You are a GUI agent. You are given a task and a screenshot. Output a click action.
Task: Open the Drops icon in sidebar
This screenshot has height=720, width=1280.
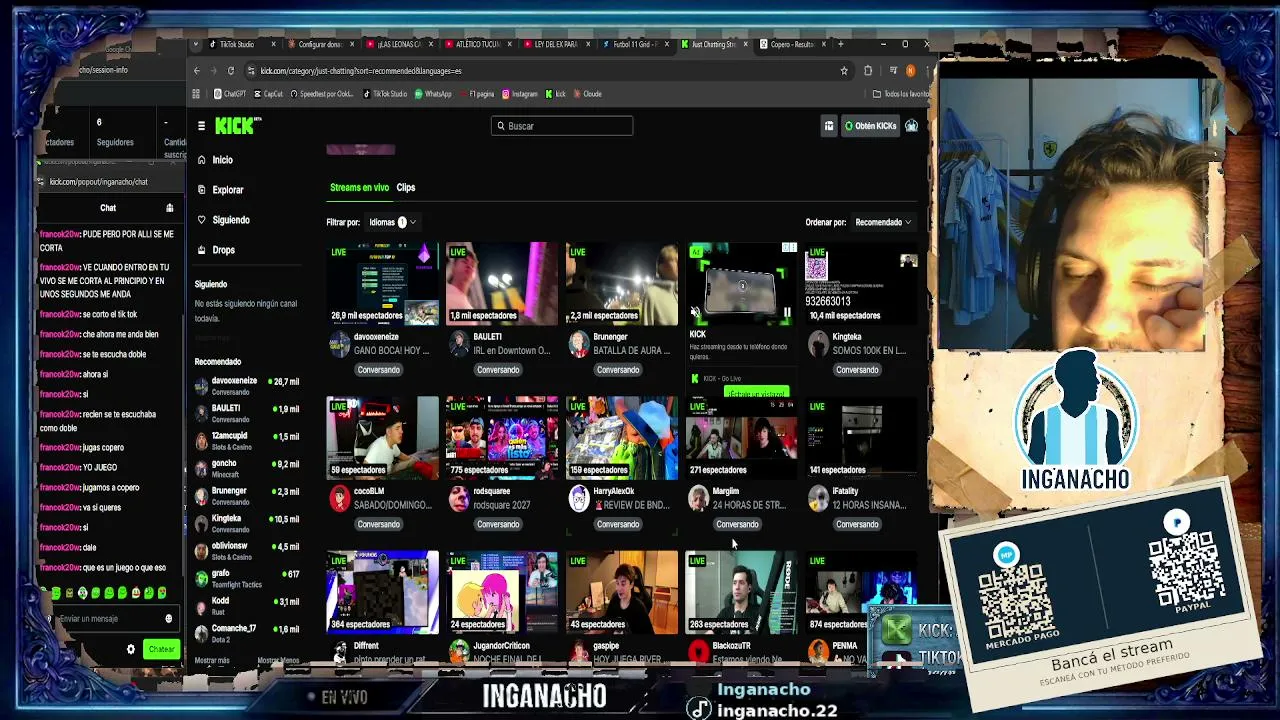(x=202, y=250)
